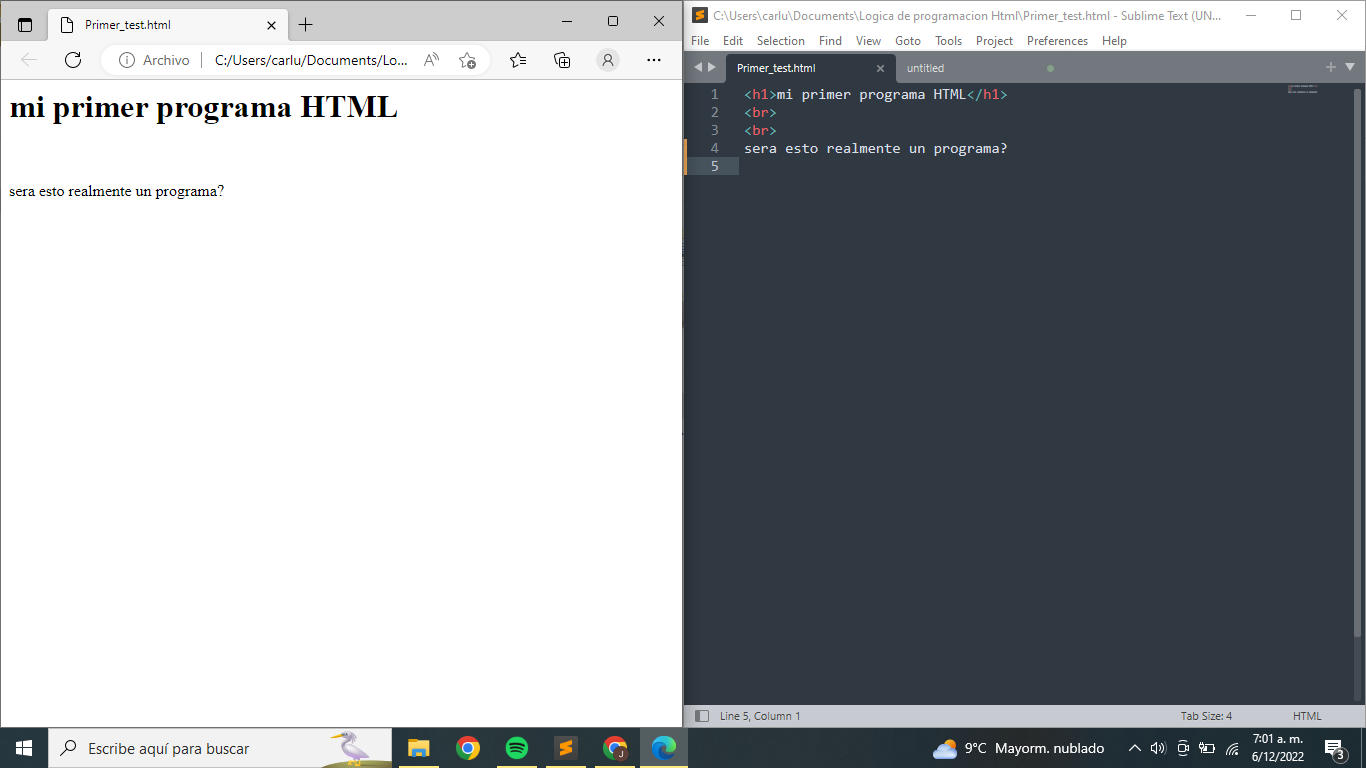Open Edge tab actions menu icon
Viewport: 1366px width, 768px height.
point(25,24)
